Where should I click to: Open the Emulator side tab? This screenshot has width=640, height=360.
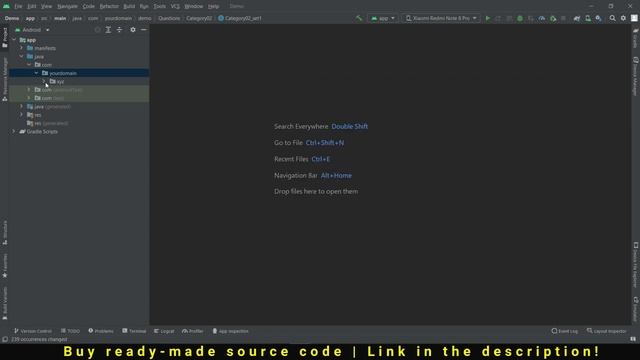(635, 309)
